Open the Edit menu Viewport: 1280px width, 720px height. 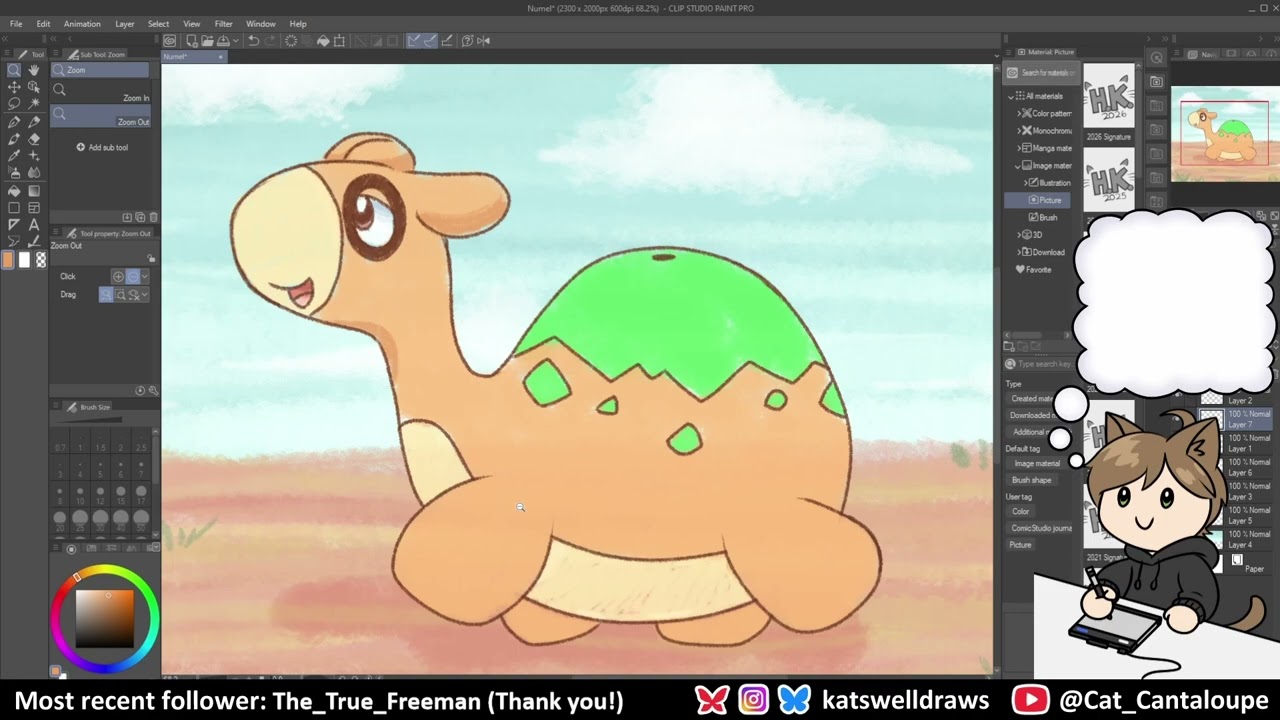(43, 24)
